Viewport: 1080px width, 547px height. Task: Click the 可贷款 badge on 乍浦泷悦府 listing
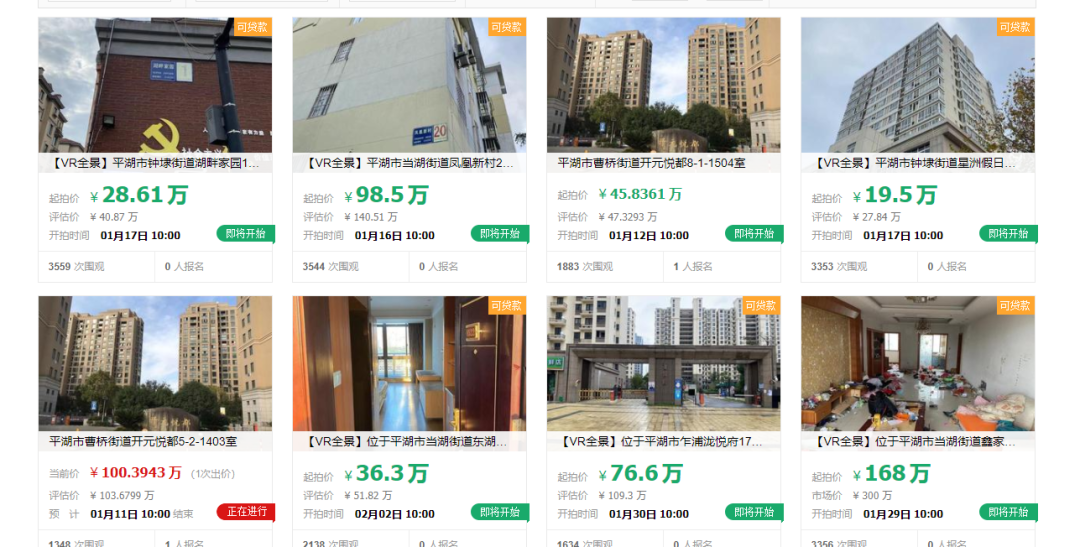point(761,305)
